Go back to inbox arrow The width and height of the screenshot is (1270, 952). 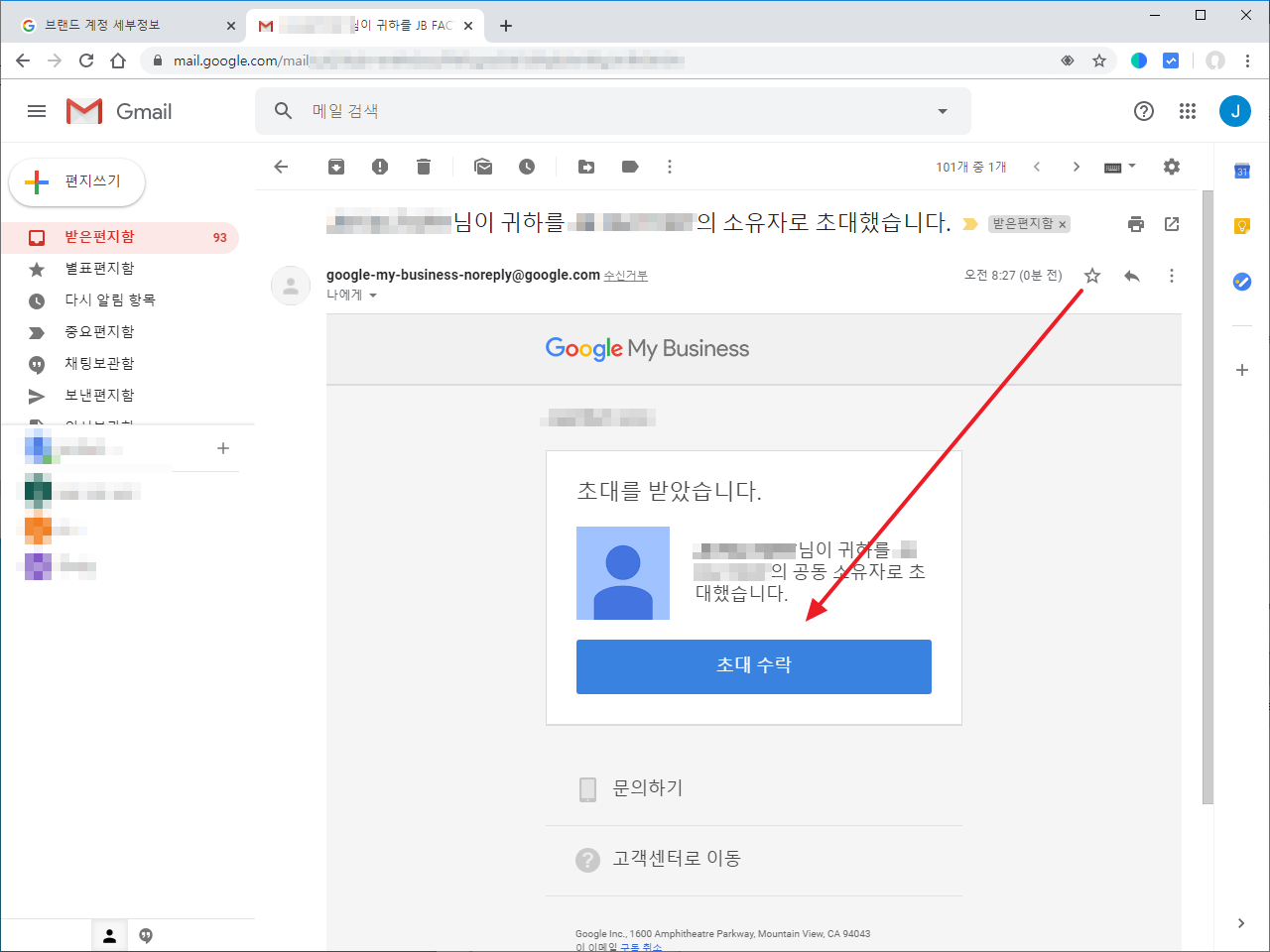pos(281,167)
